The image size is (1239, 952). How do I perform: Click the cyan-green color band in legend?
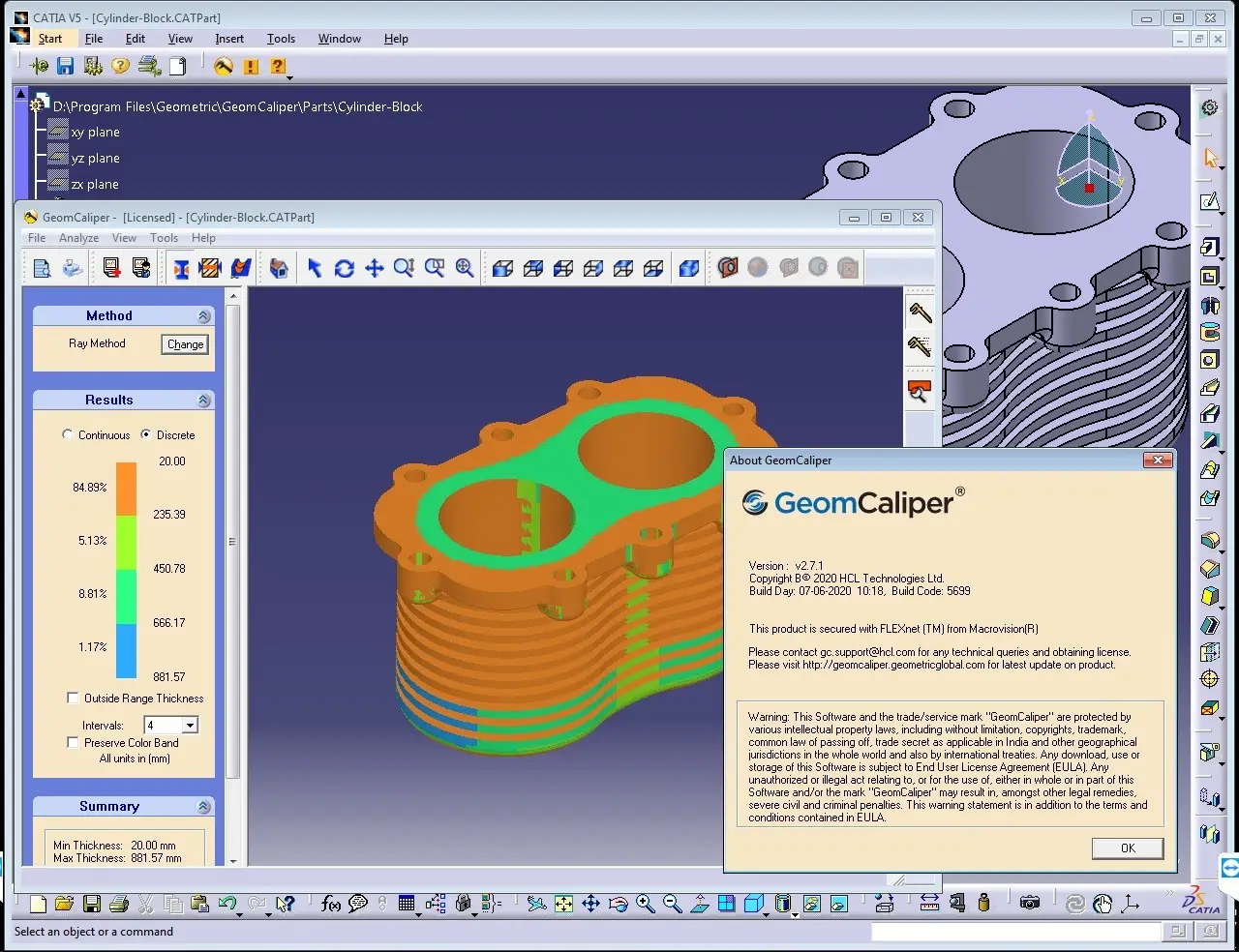127,597
